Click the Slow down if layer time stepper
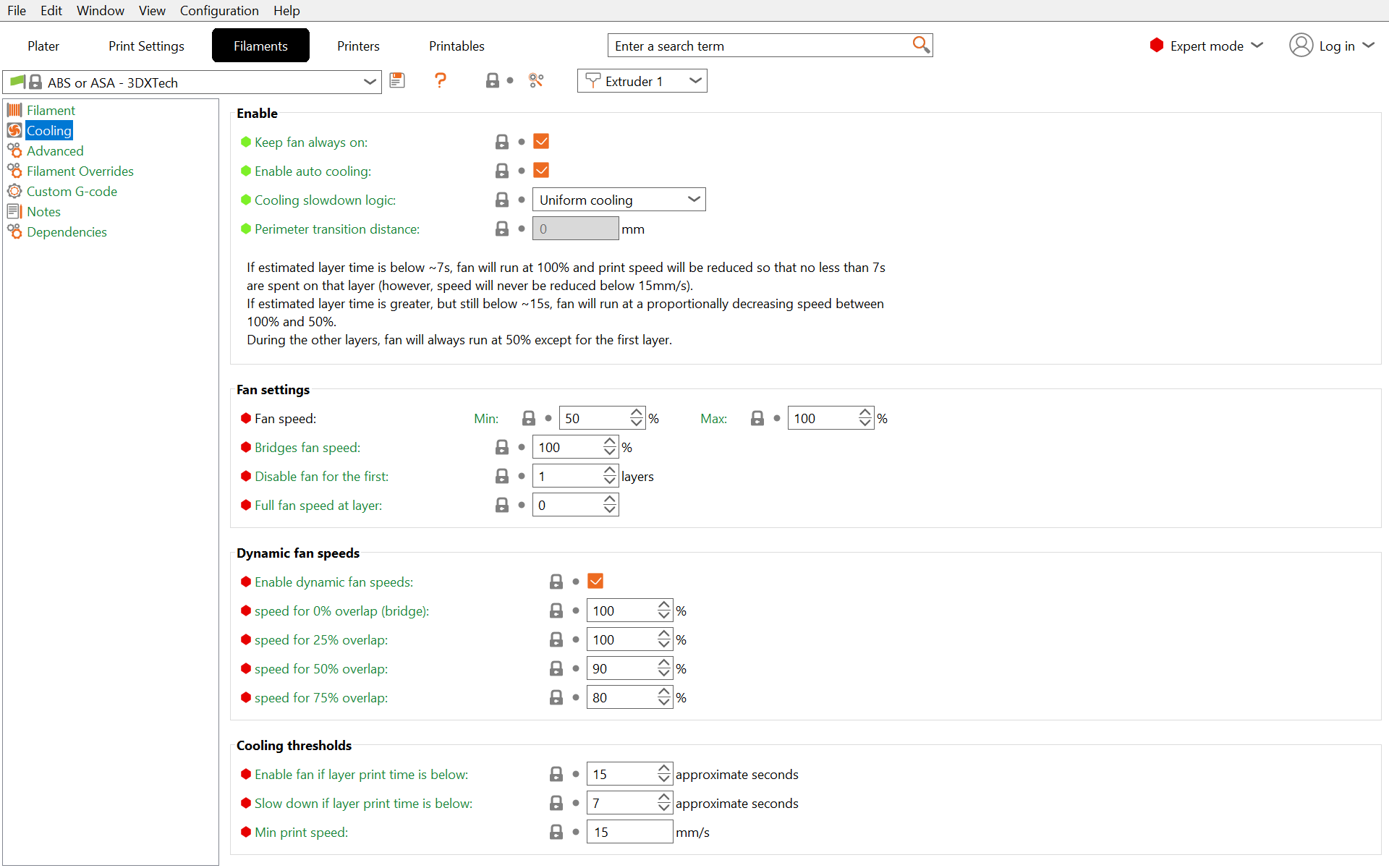 (x=663, y=803)
